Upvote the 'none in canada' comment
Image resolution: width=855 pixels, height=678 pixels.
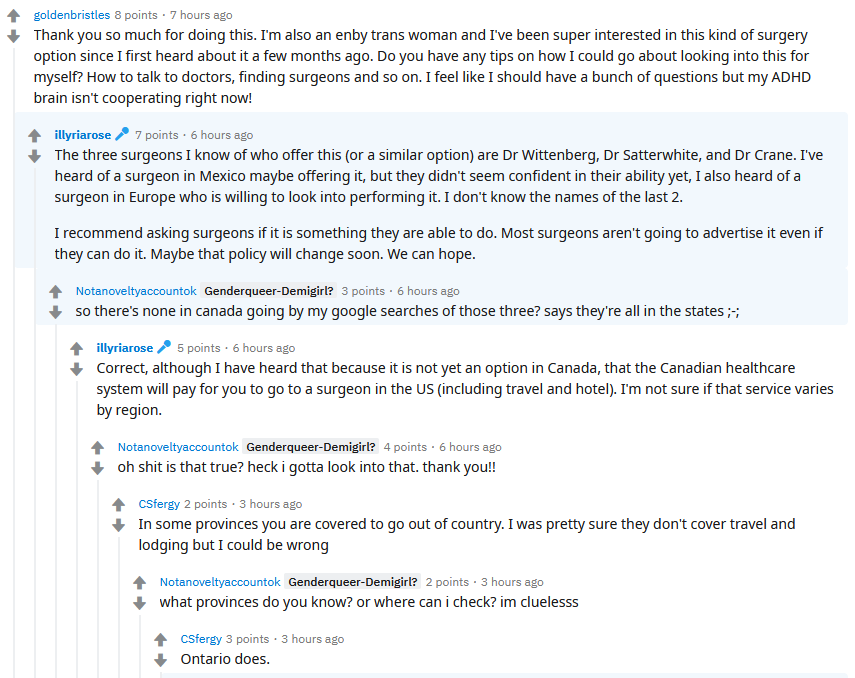pyautogui.click(x=56, y=292)
